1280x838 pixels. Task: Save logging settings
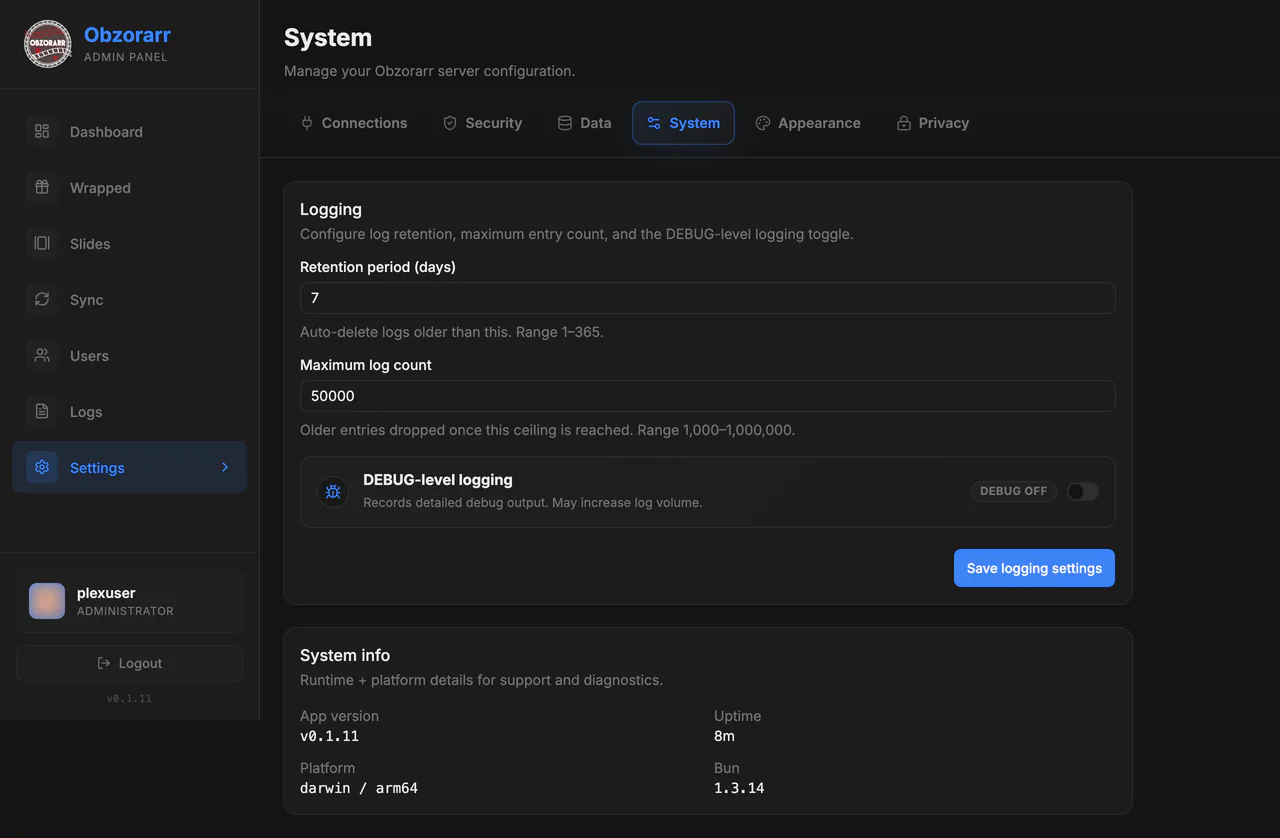(1034, 568)
